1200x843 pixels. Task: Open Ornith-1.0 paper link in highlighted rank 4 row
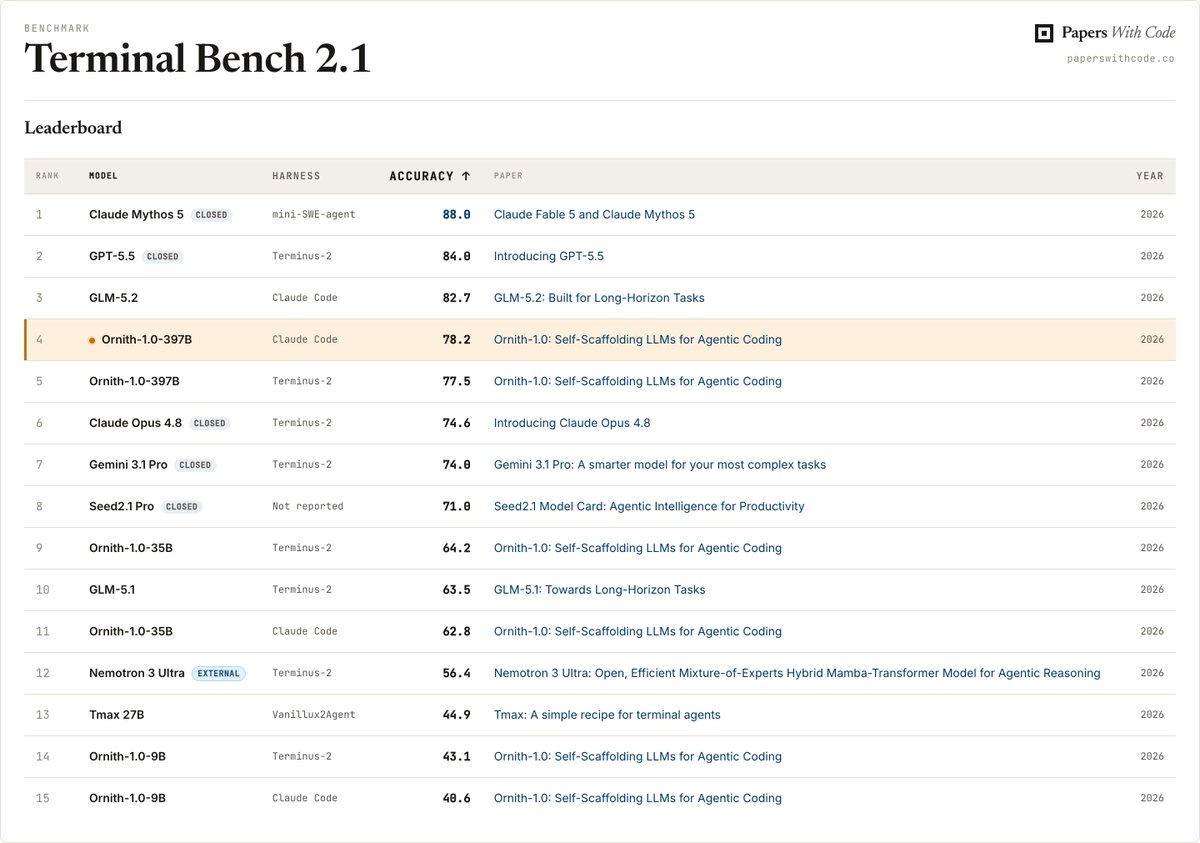[638, 340]
